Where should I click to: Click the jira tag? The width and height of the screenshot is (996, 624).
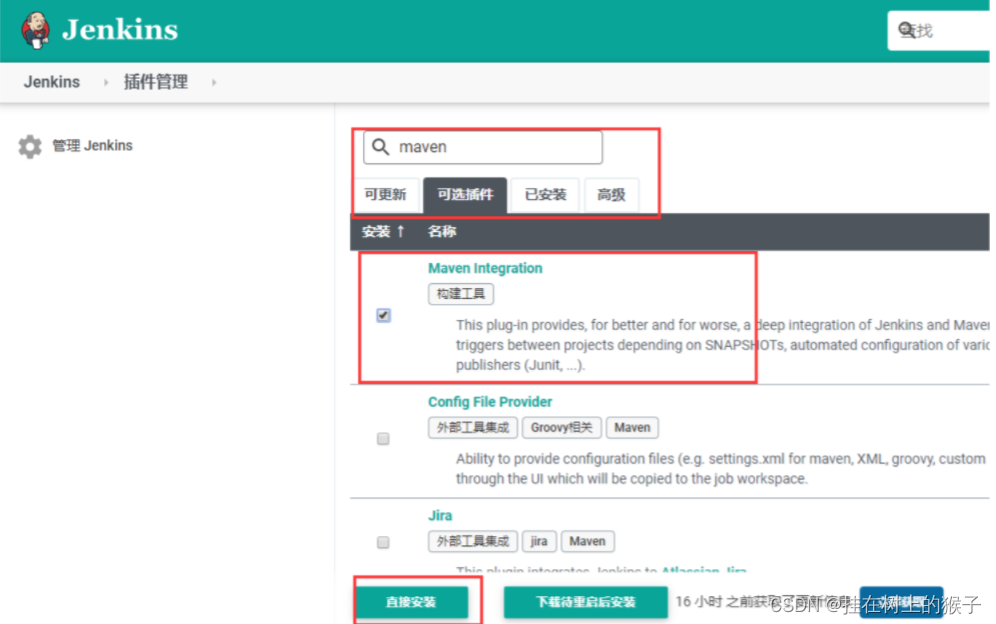[x=539, y=541]
